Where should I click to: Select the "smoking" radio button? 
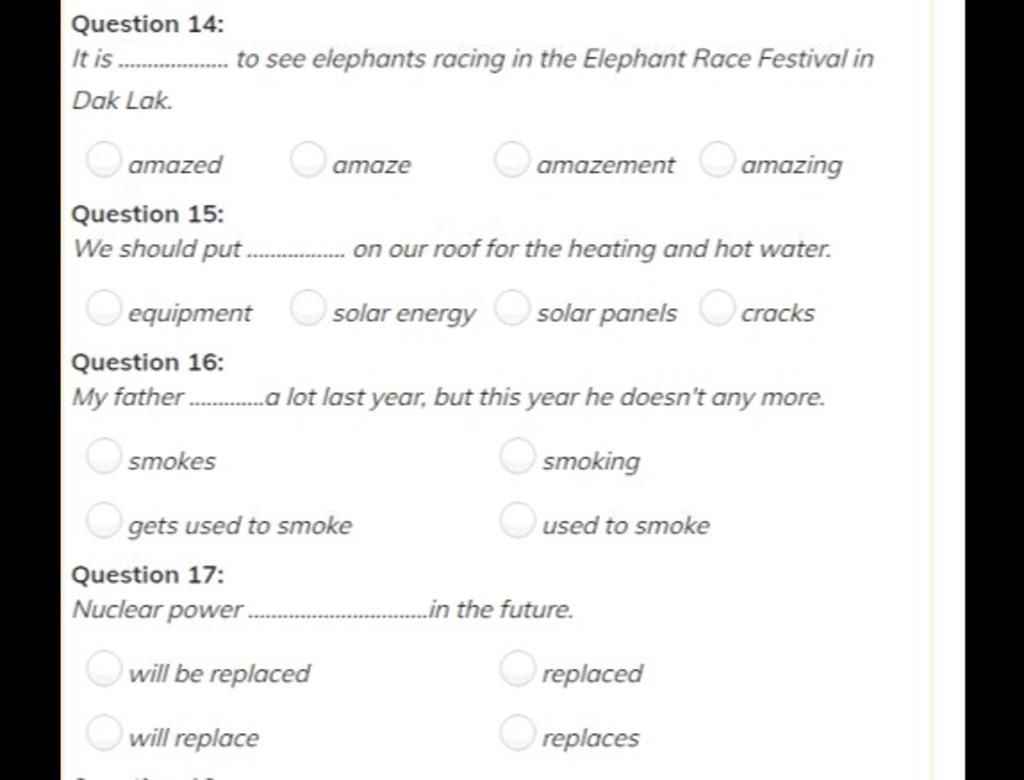(x=518, y=456)
